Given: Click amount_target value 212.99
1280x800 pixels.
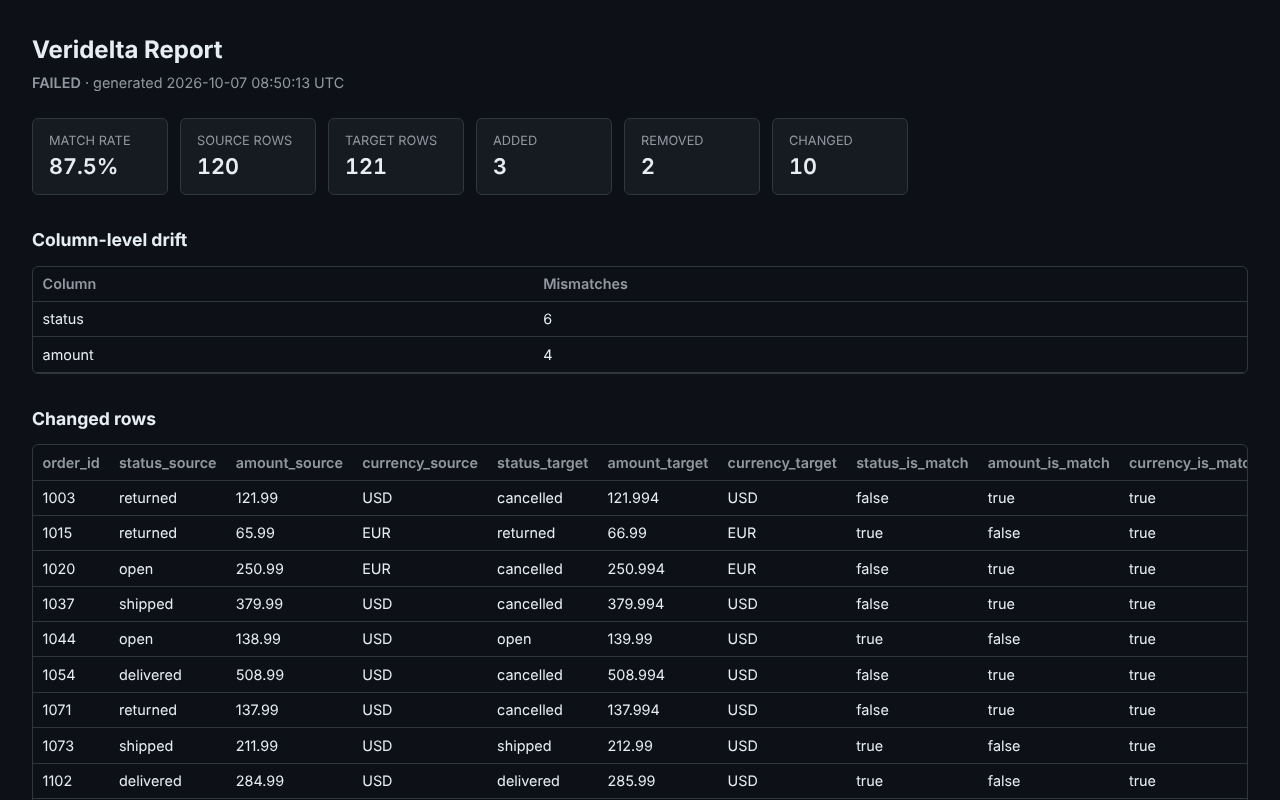Looking at the screenshot, I should [630, 746].
